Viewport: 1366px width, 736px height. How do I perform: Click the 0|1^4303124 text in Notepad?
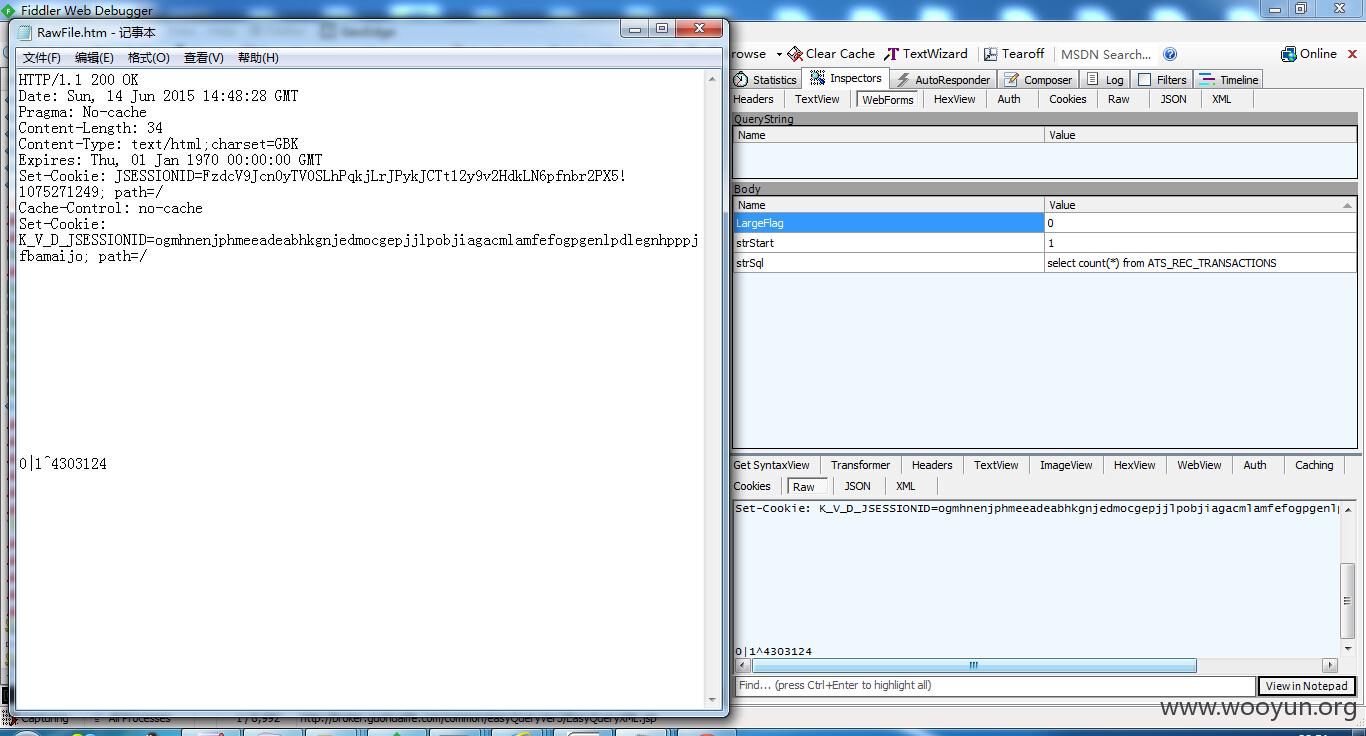(x=63, y=464)
